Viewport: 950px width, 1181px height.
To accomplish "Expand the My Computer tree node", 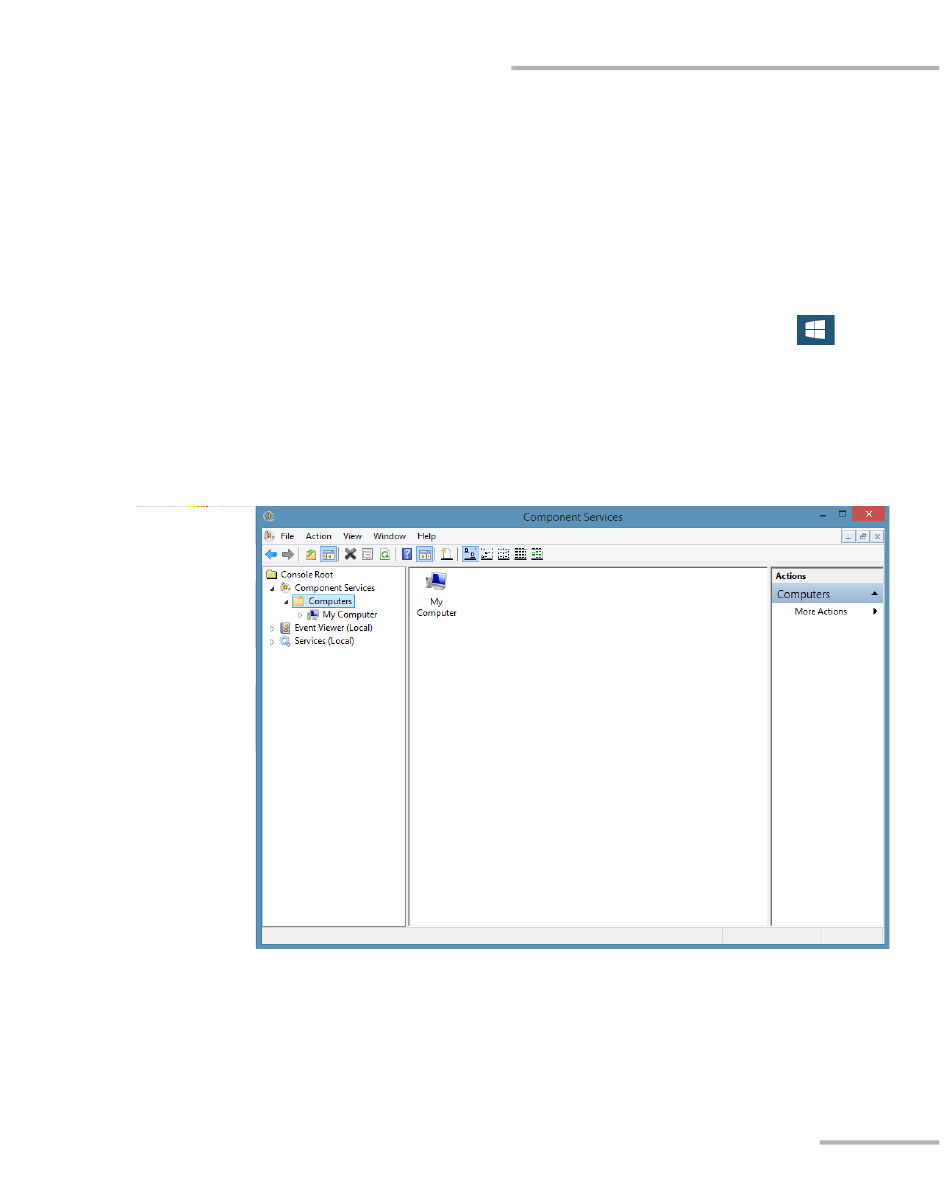I will coord(300,615).
